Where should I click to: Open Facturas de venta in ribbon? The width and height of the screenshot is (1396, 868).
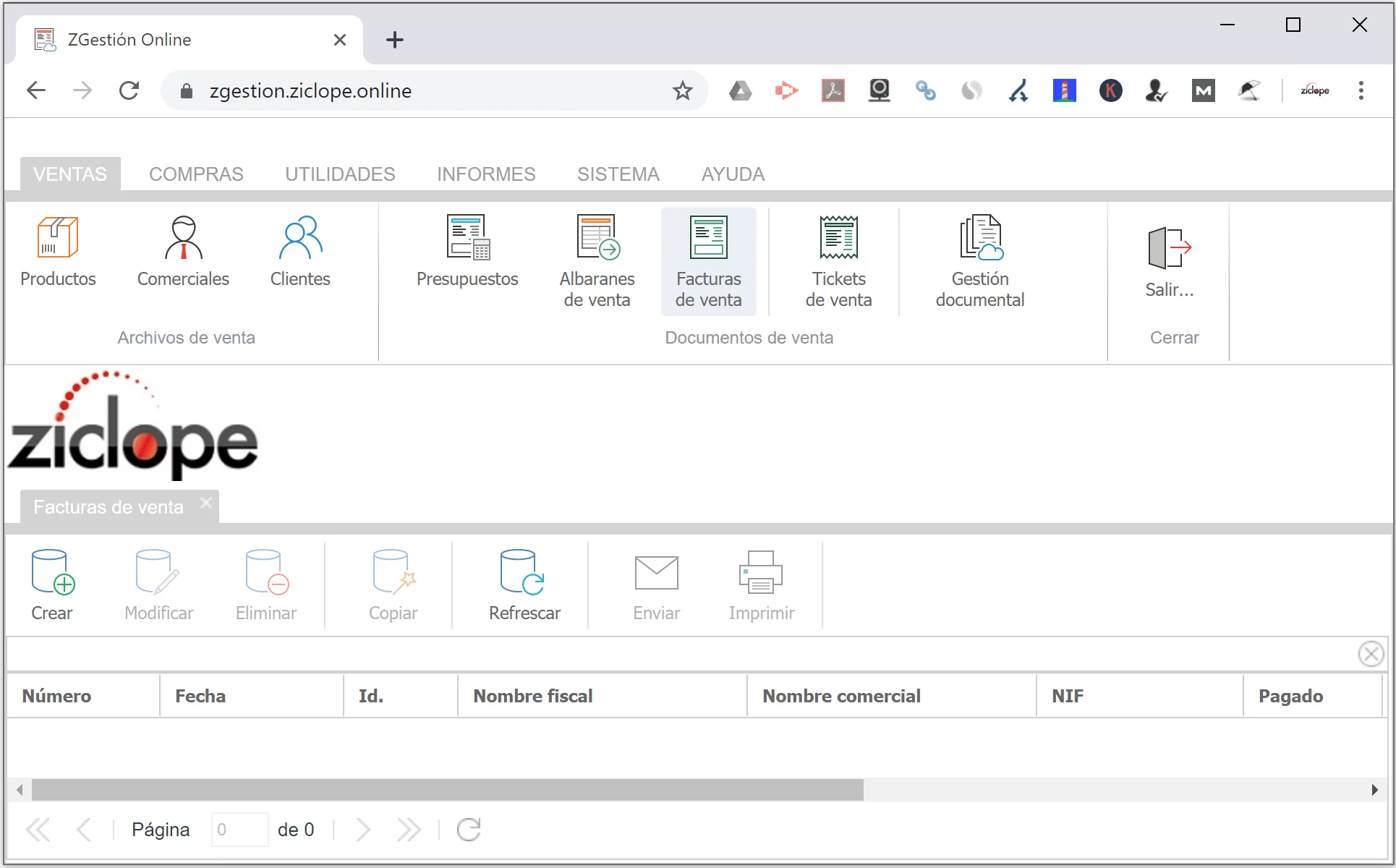[x=709, y=261]
